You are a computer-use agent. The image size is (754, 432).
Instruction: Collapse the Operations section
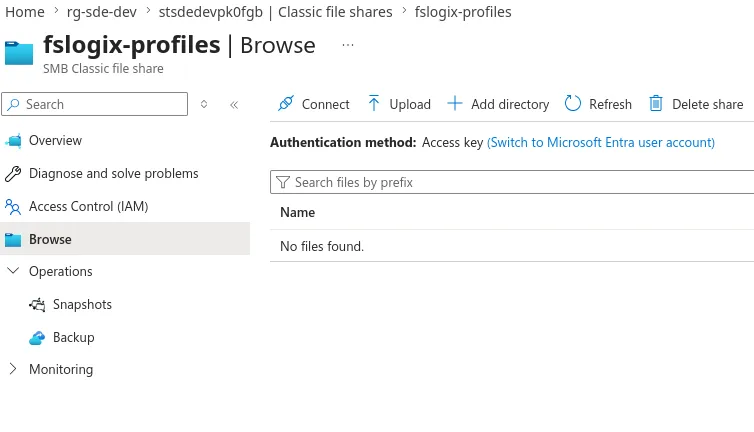coord(13,271)
